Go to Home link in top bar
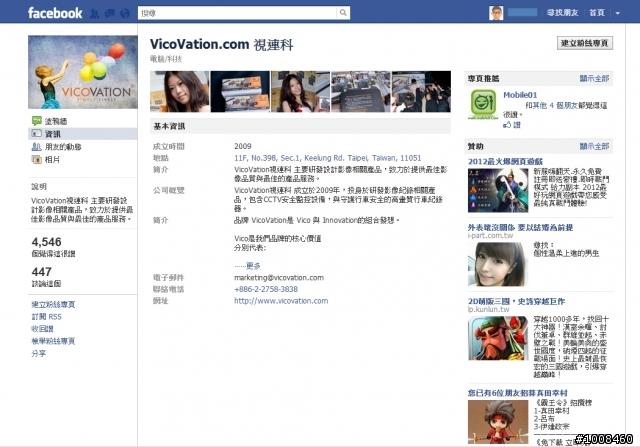Screen dimensions: 640x447 pos(597,13)
